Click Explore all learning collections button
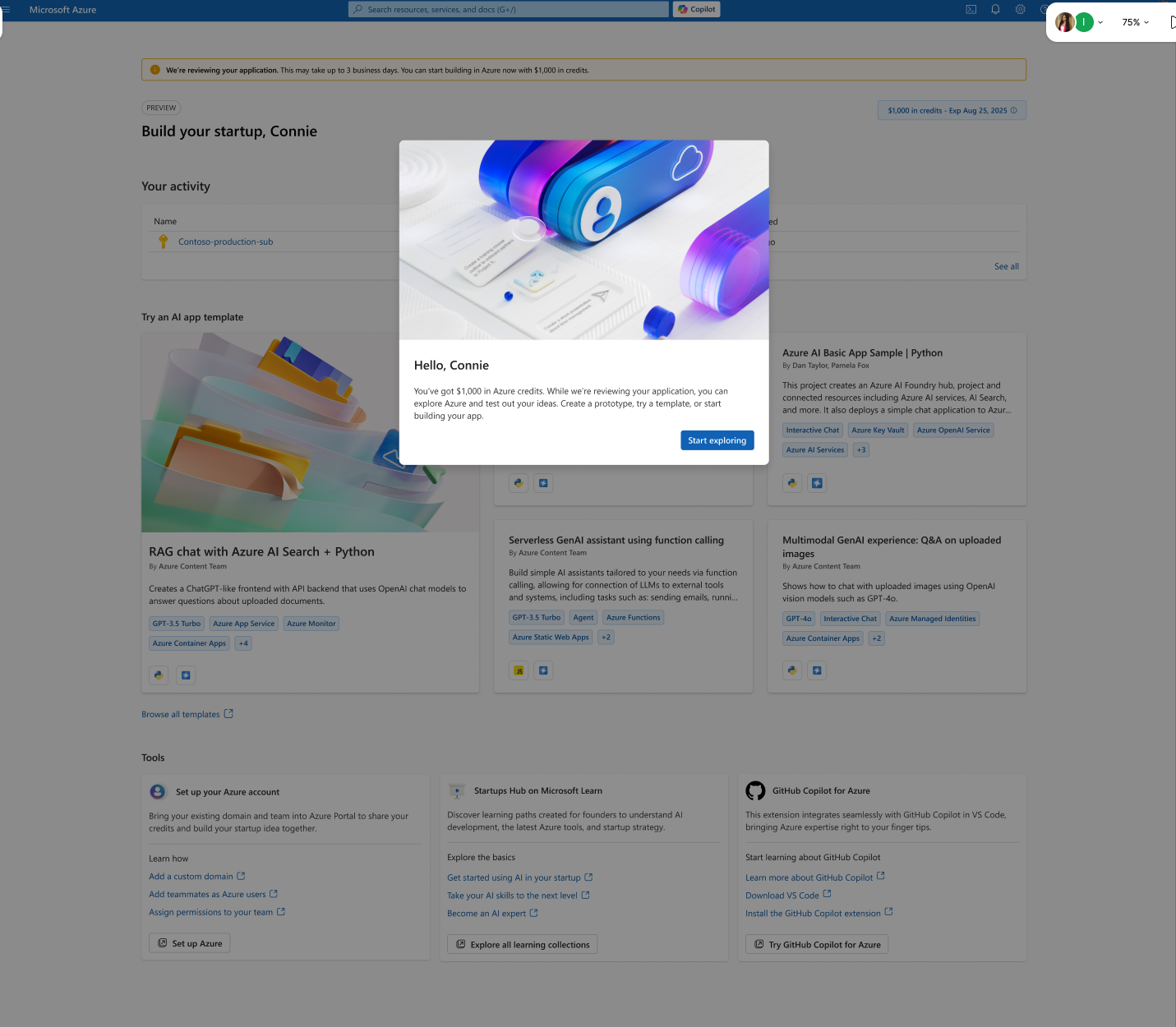Image resolution: width=1176 pixels, height=1027 pixels. (522, 944)
